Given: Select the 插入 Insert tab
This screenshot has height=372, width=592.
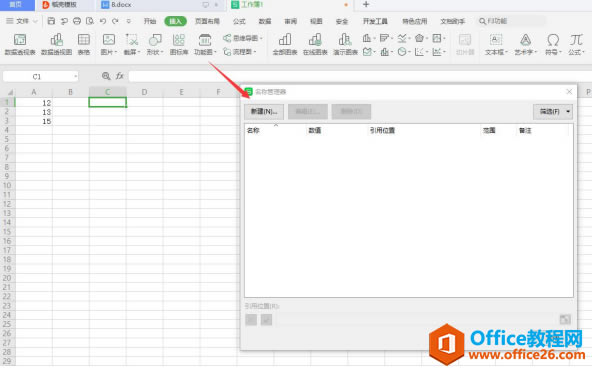Looking at the screenshot, I should pos(176,21).
